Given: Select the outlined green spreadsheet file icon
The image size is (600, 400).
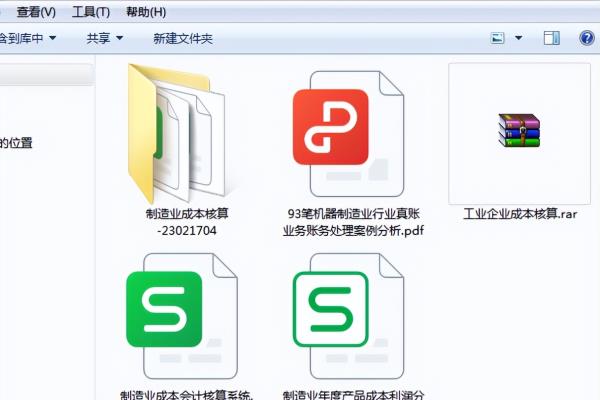Looking at the screenshot, I should point(347,316).
